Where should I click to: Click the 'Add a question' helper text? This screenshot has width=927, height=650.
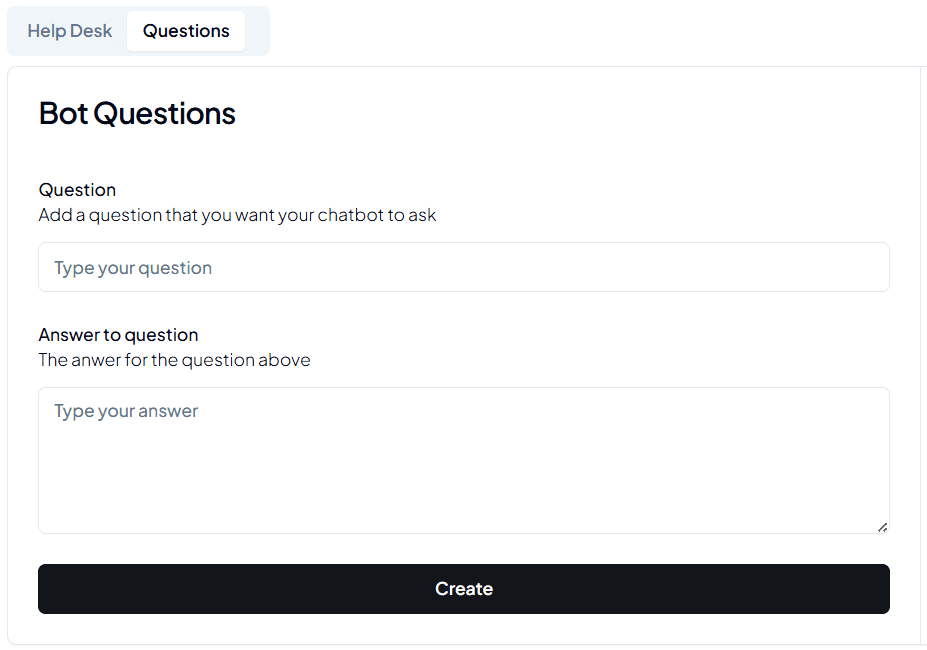tap(237, 215)
